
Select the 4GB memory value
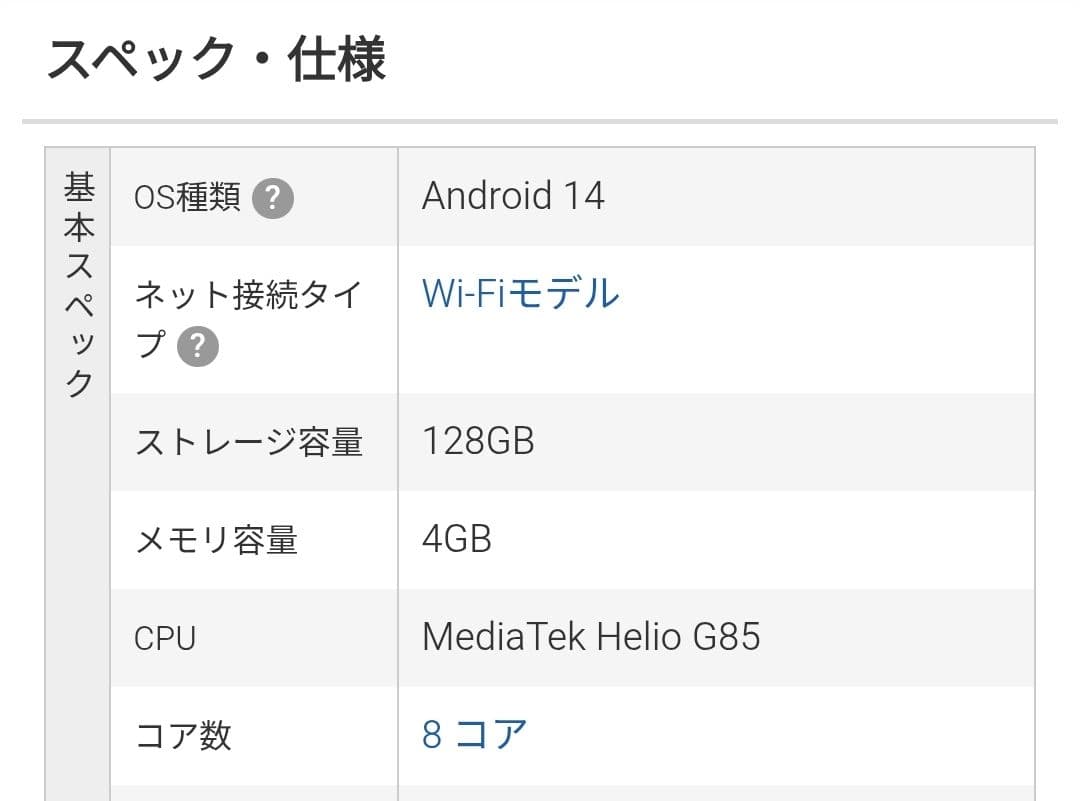tap(457, 539)
